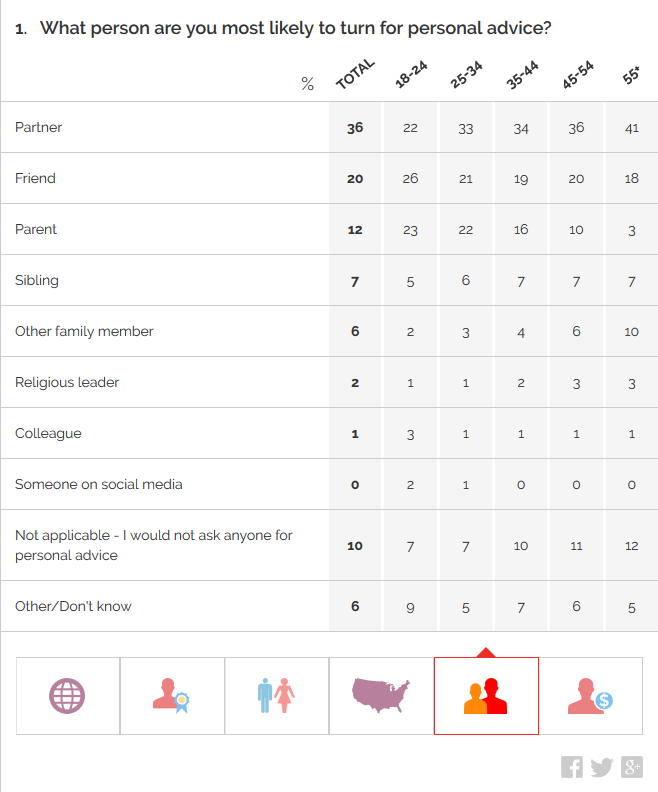Viewport: 658px width, 792px height.
Task: Share via the Google+ icon
Action: pos(632,767)
